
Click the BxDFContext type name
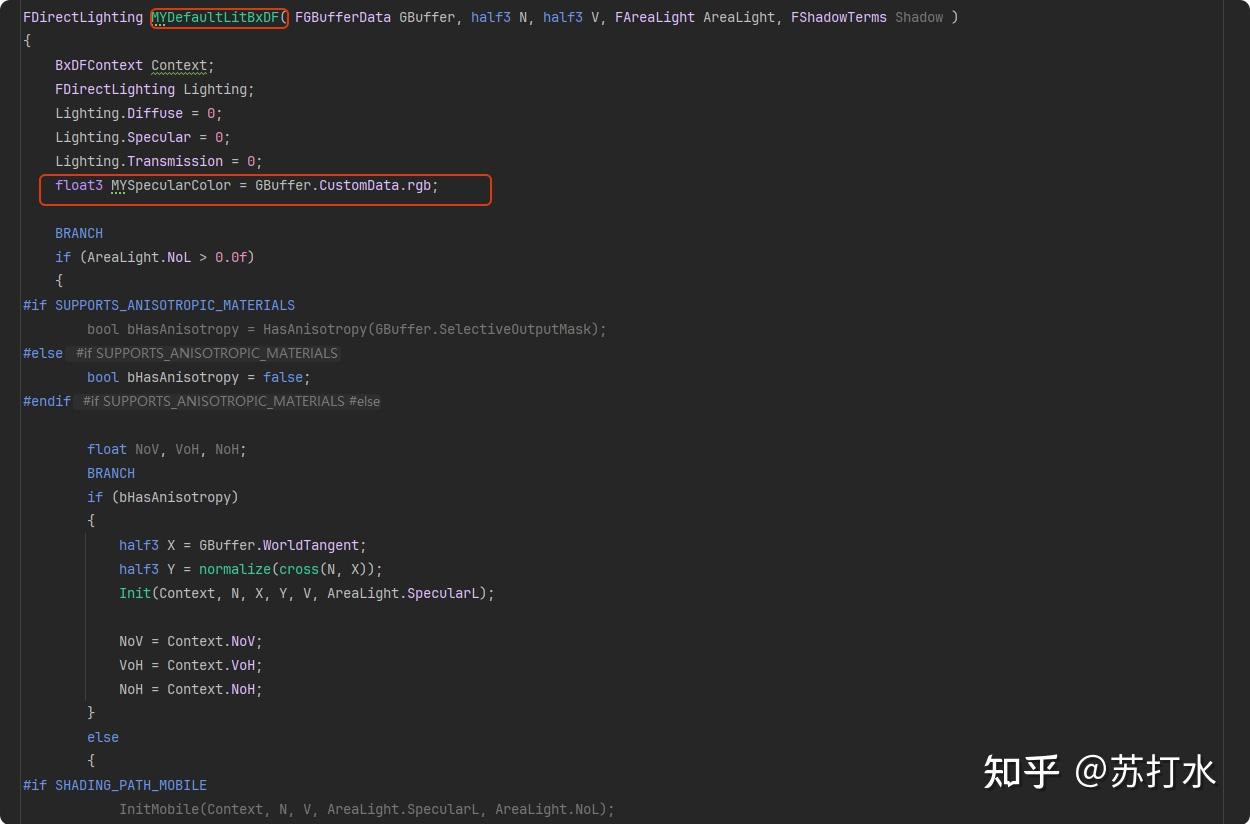[99, 65]
